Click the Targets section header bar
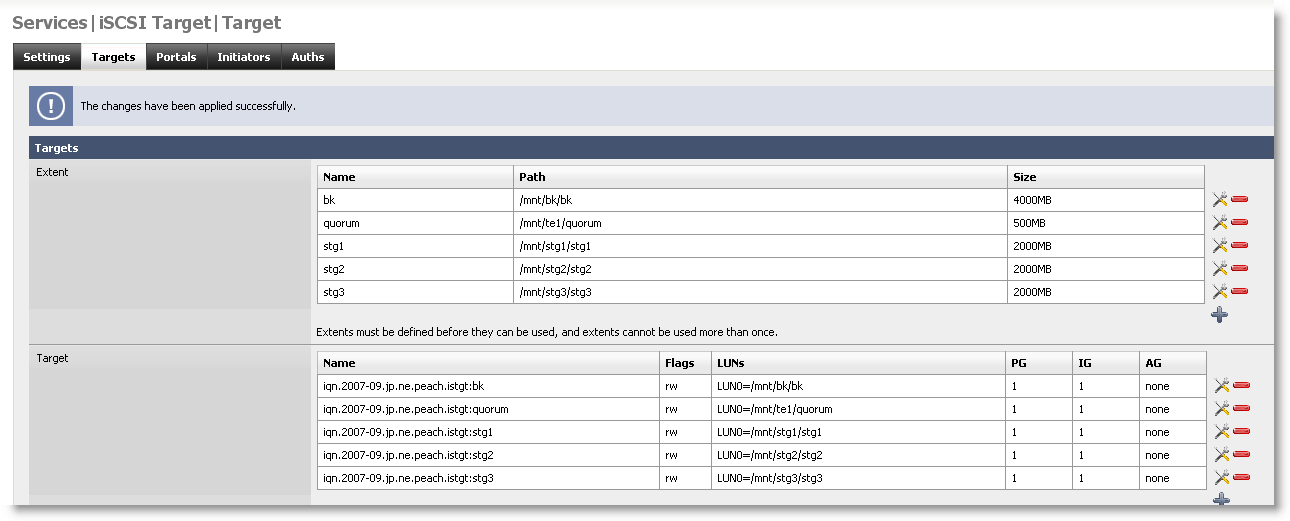This screenshot has width=1290, height=521. tap(651, 148)
